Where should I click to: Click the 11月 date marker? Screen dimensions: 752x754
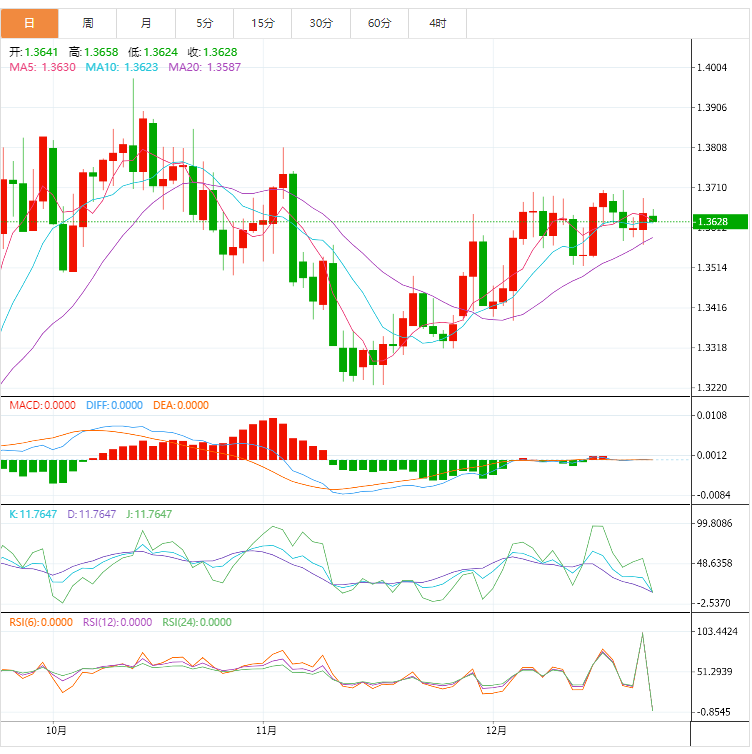click(266, 730)
